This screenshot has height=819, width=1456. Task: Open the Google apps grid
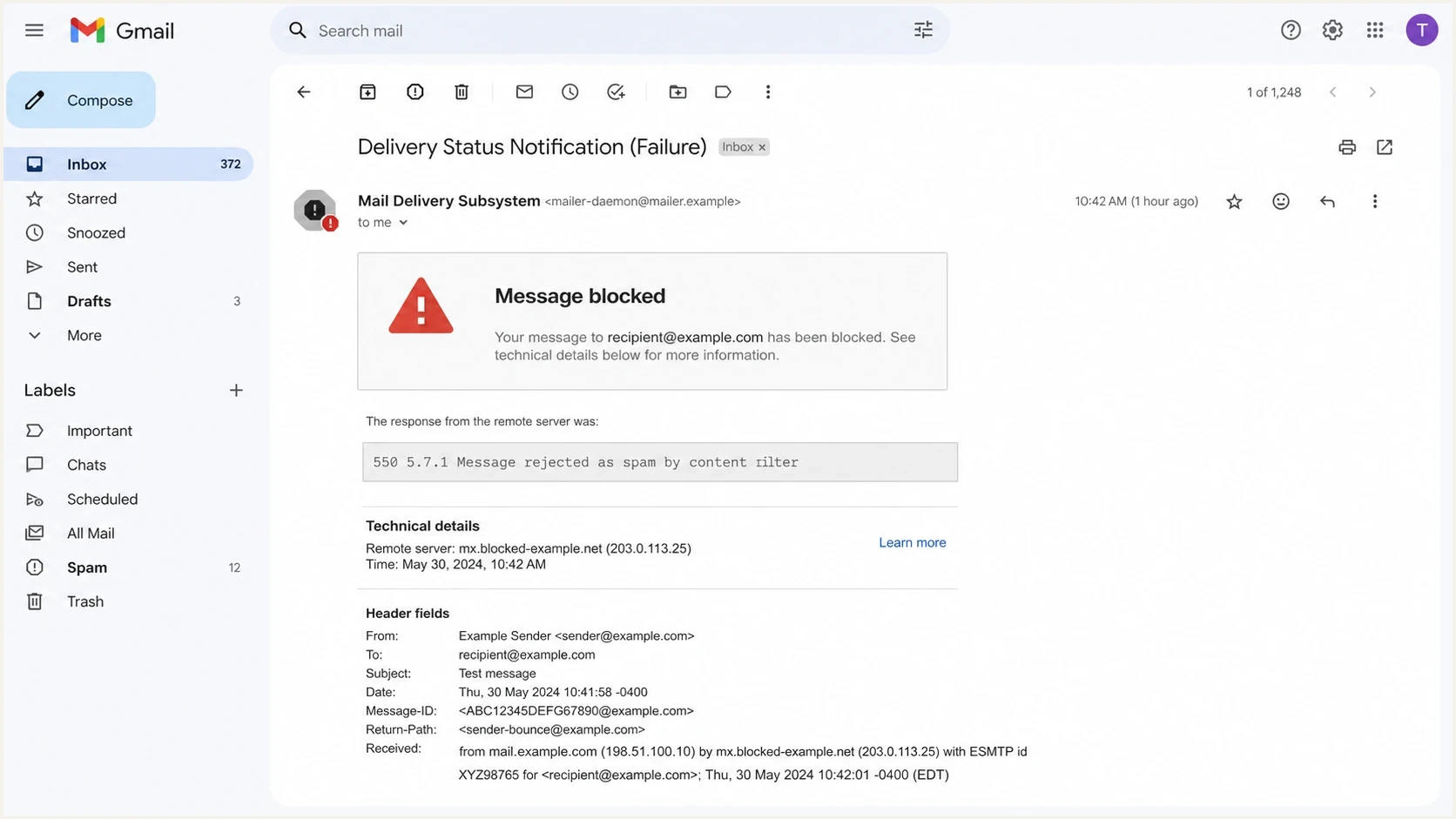(1375, 30)
